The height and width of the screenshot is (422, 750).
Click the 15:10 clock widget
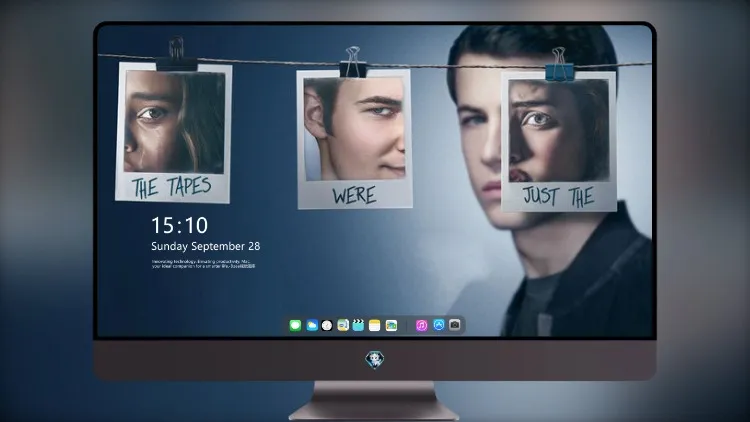coord(179,225)
